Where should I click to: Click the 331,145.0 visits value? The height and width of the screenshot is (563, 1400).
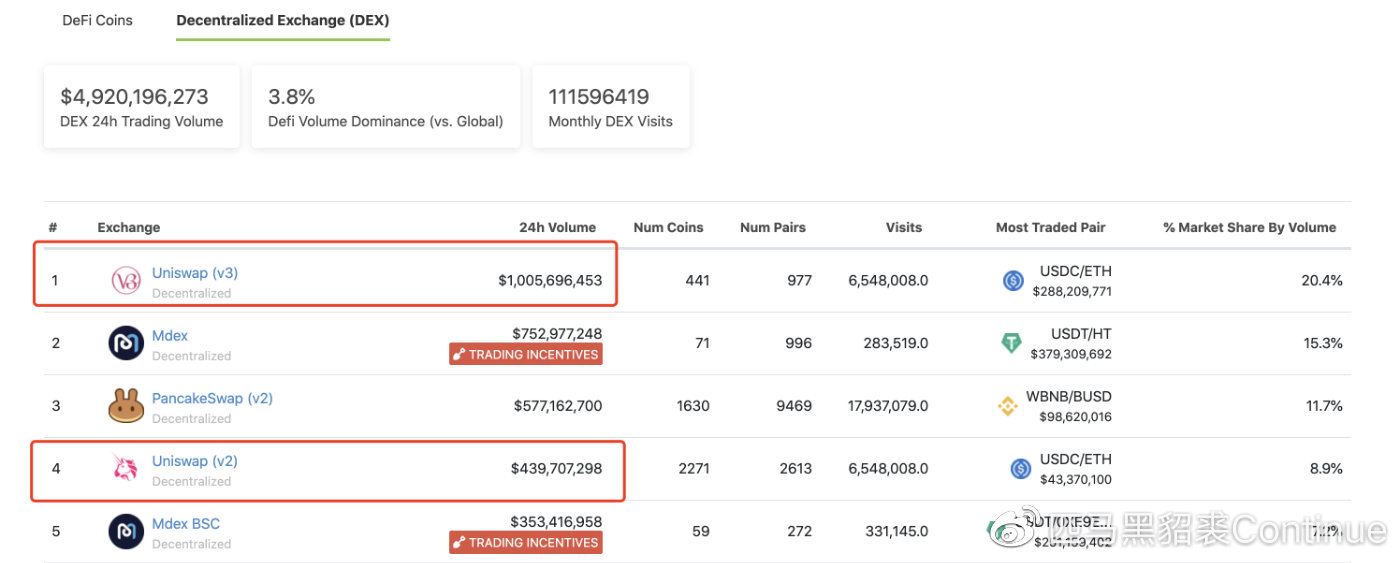click(897, 531)
